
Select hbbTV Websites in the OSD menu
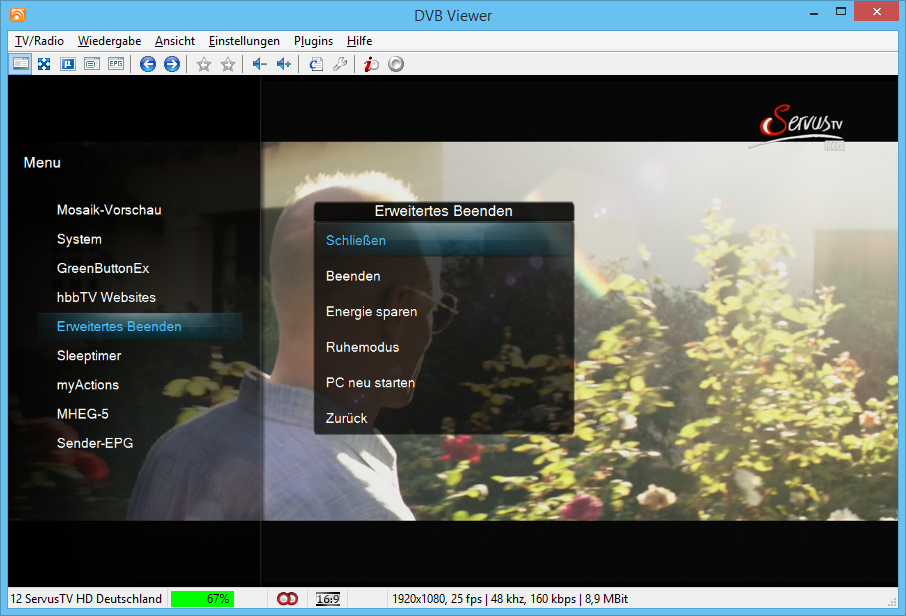point(106,297)
